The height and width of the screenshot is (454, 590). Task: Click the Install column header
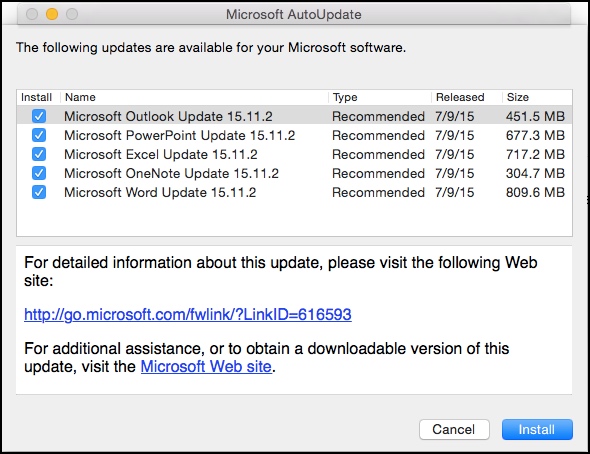point(36,97)
